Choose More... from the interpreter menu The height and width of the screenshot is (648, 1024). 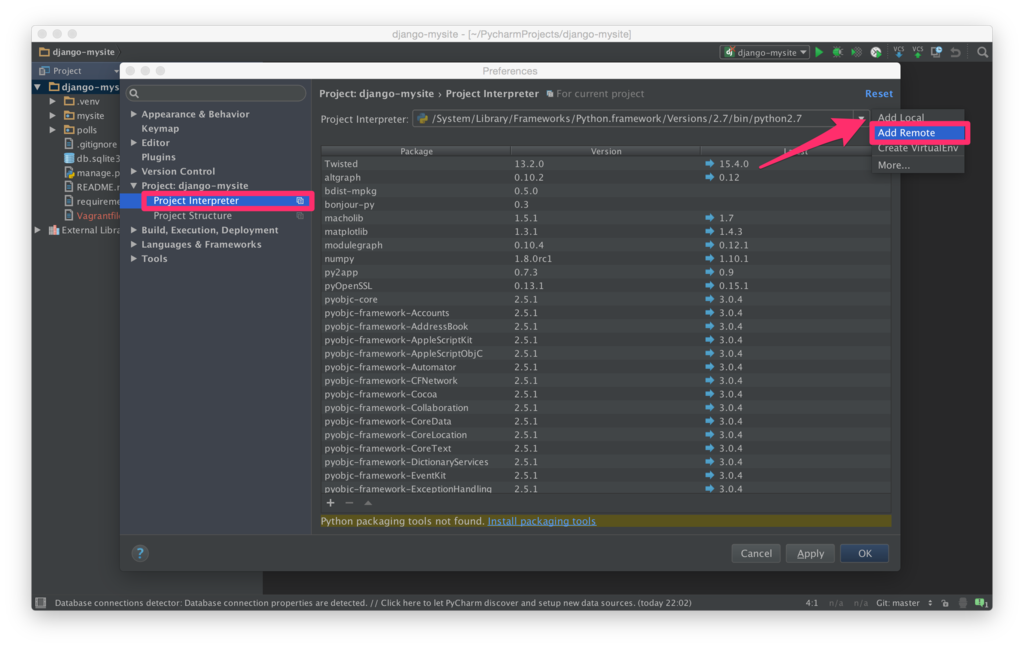pos(917,165)
